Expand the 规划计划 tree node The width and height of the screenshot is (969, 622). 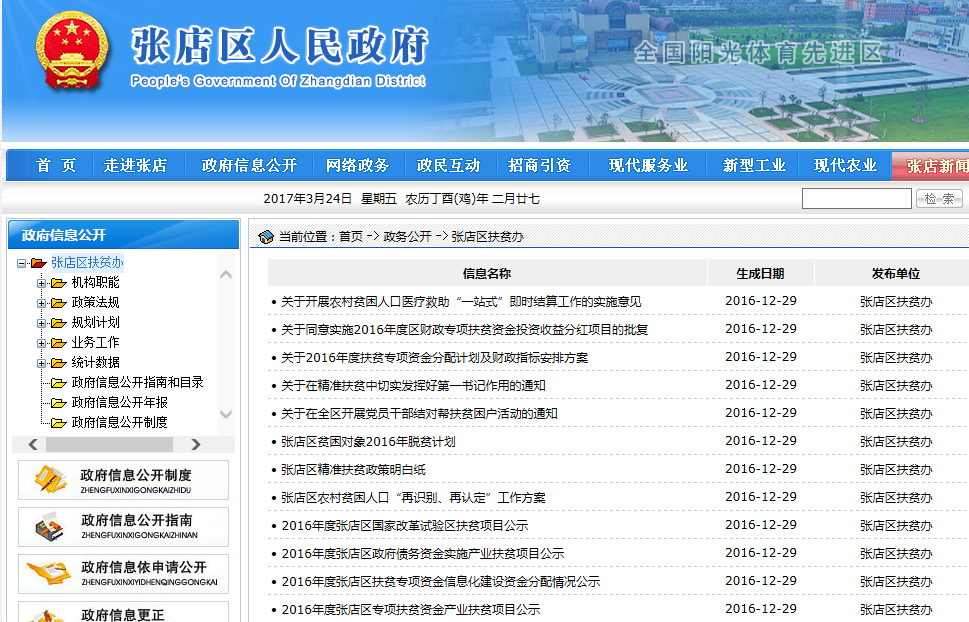click(x=42, y=323)
